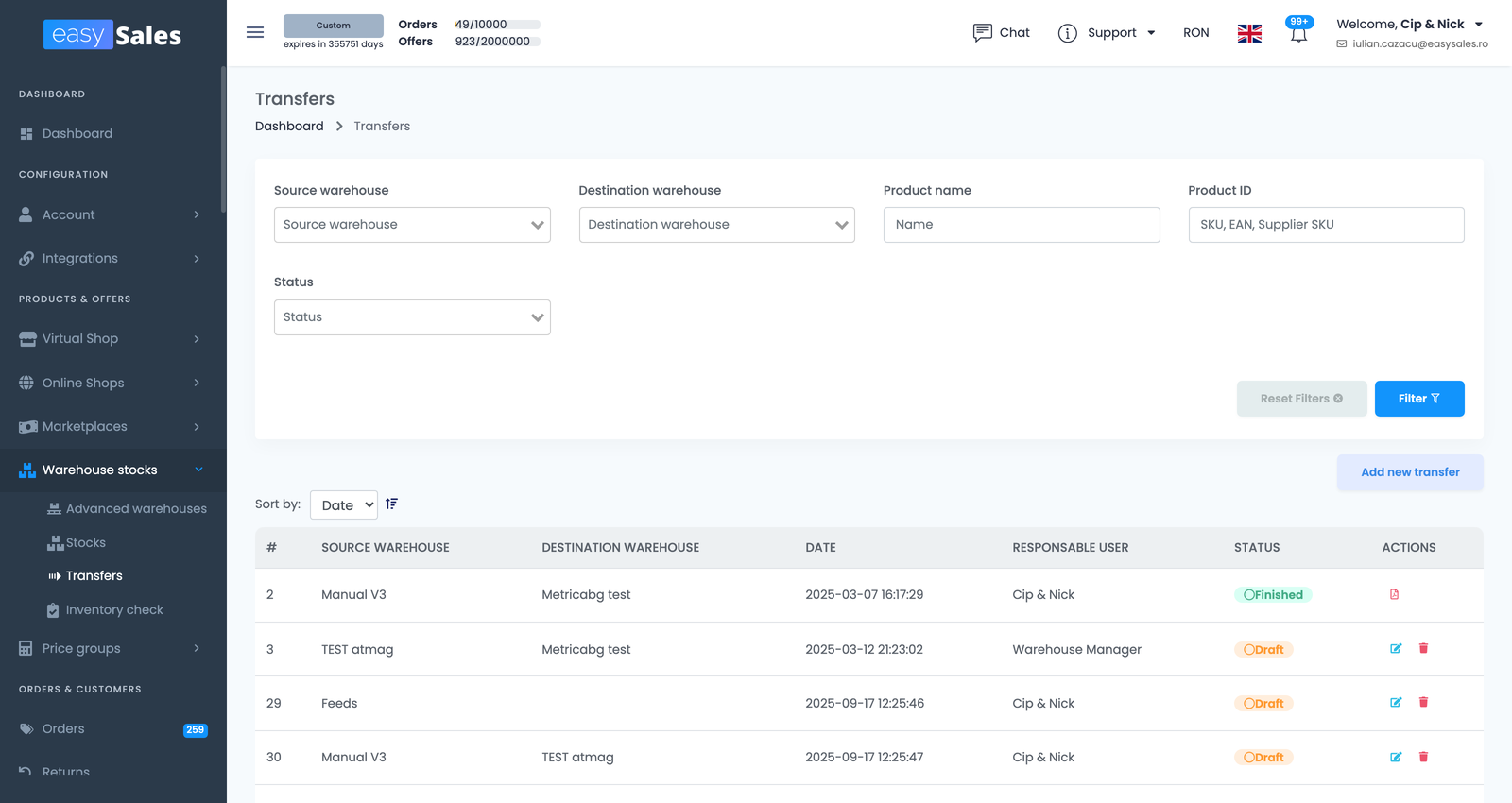Go to Dashboard in sidebar
Screen dimensions: 1512x803
66,134
